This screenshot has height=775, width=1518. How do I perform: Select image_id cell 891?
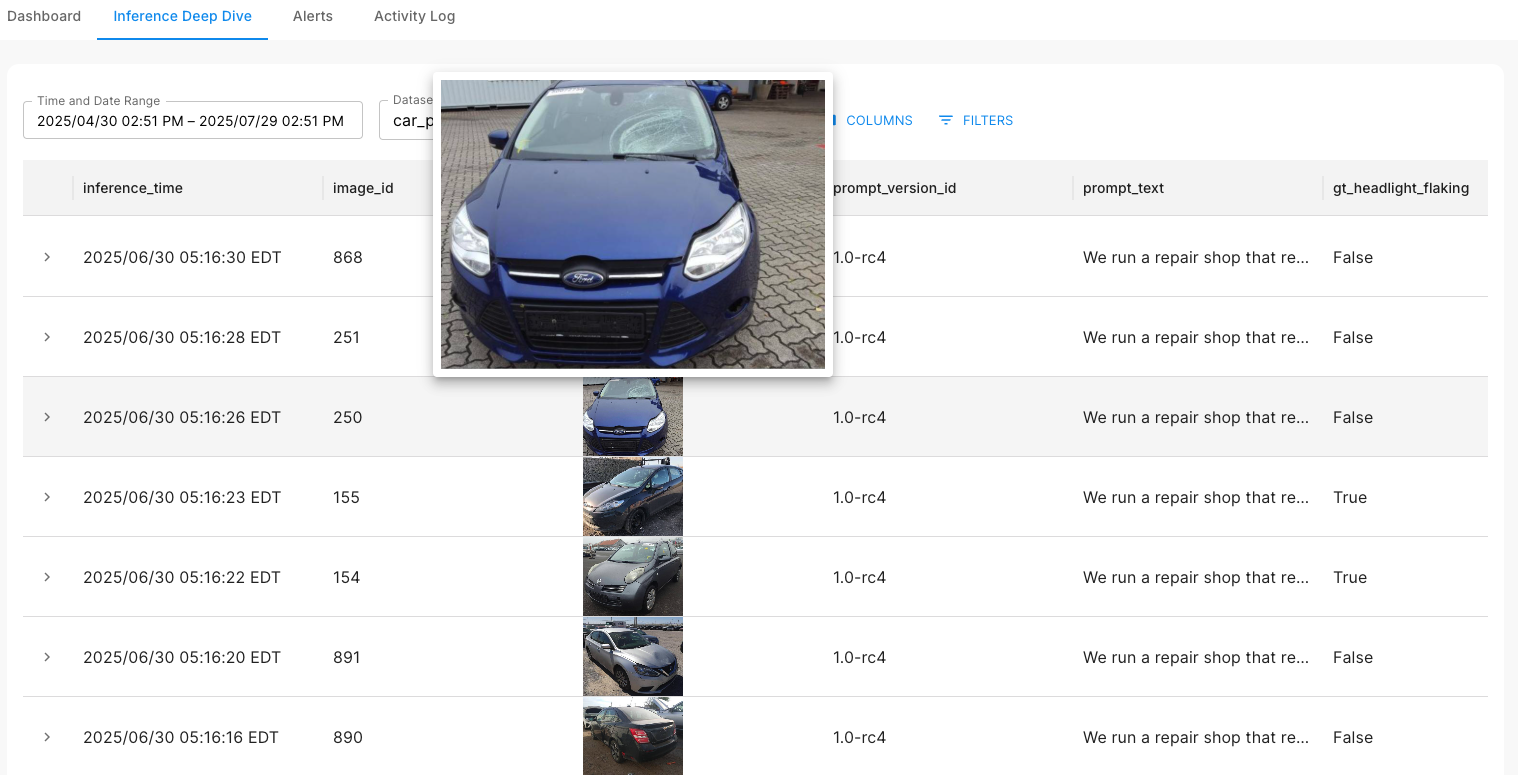346,657
